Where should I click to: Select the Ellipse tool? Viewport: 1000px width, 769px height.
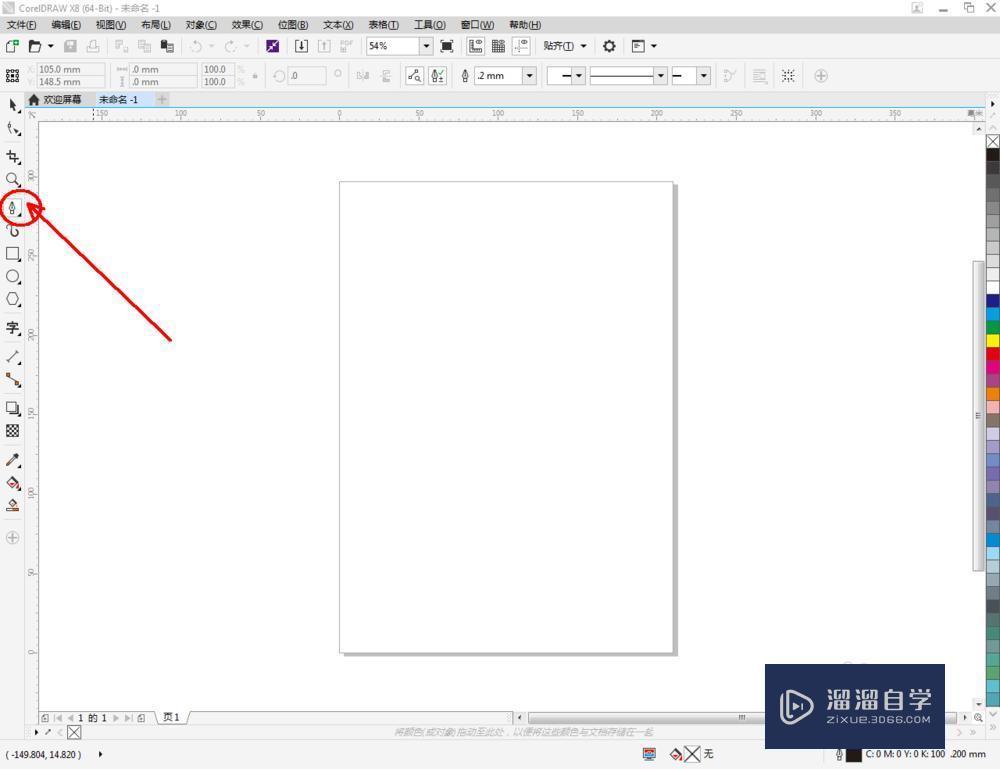pyautogui.click(x=13, y=277)
